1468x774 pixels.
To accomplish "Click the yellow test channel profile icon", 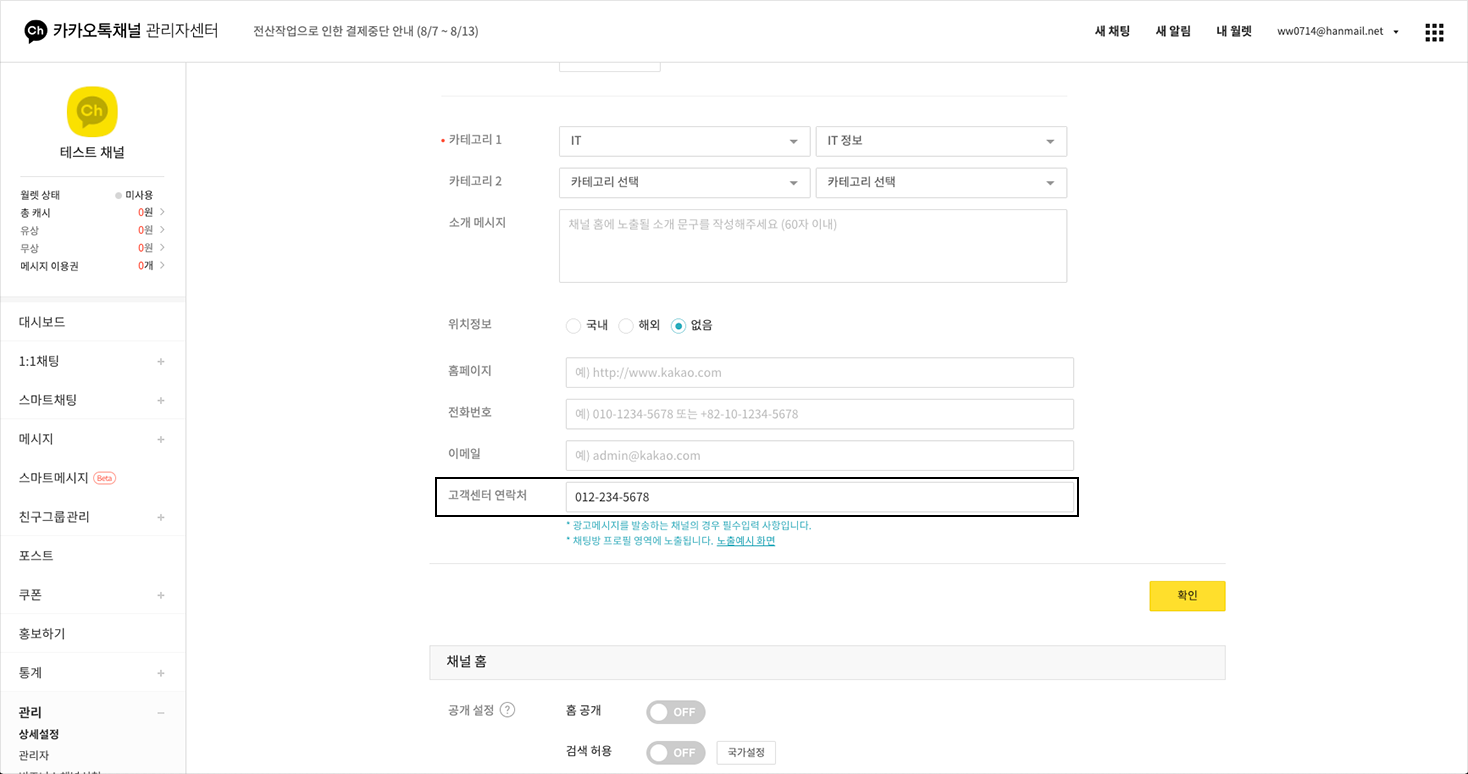I will pos(92,112).
